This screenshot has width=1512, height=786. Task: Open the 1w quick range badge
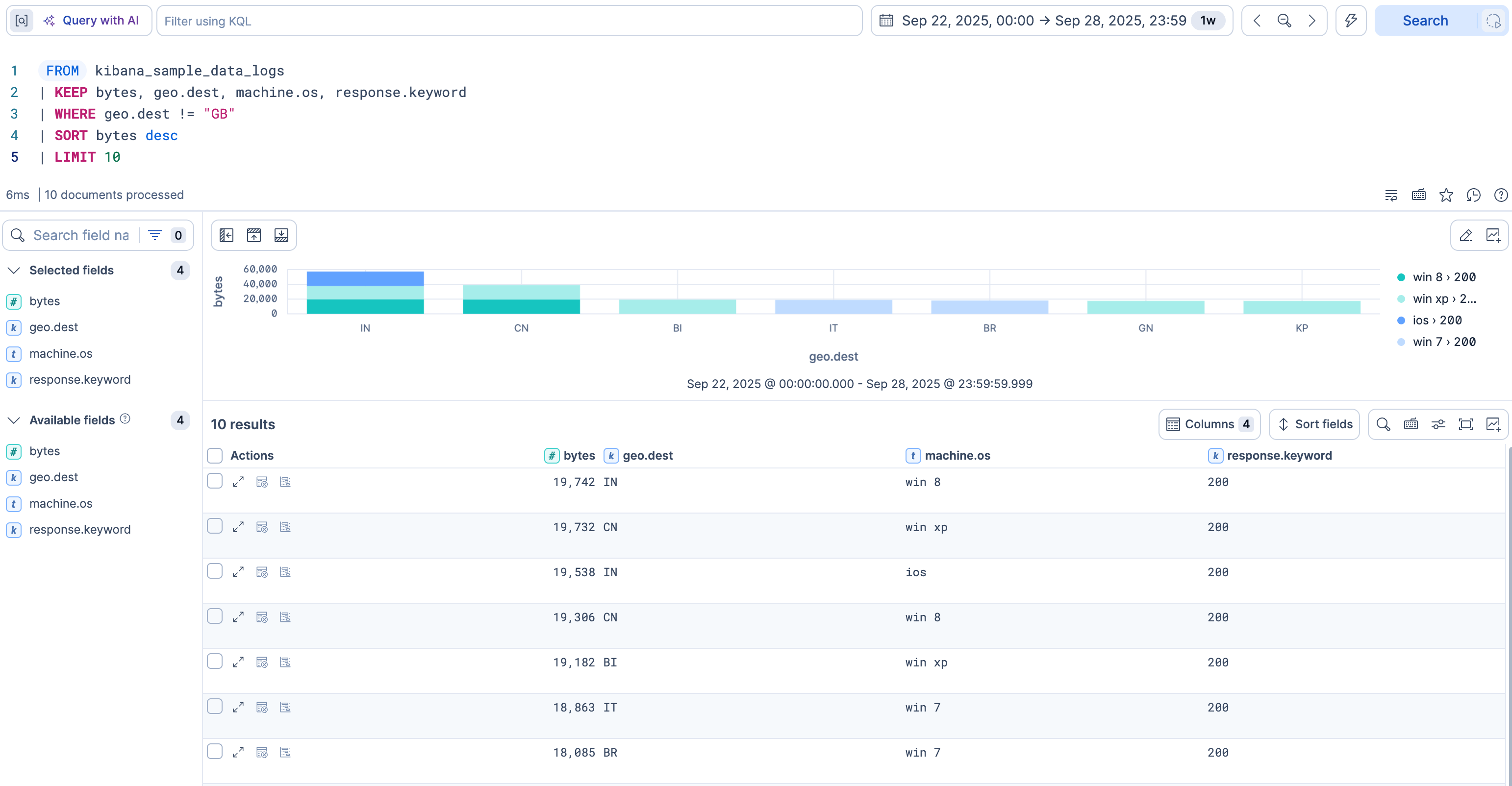coord(1208,21)
